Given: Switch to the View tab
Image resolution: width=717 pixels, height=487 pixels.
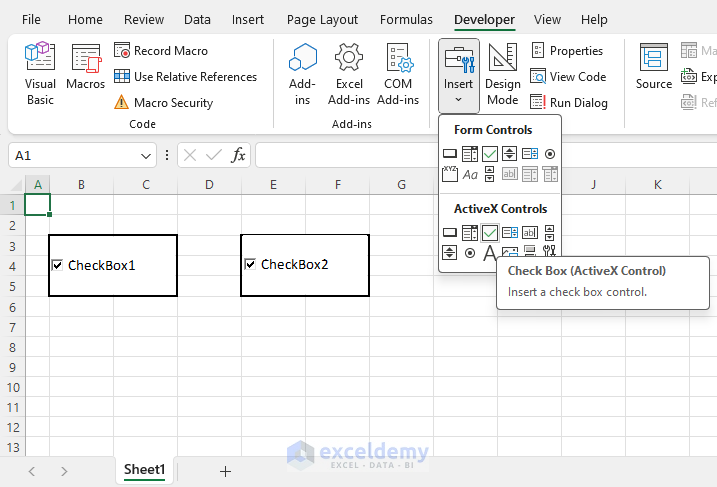Looking at the screenshot, I should click(x=547, y=20).
